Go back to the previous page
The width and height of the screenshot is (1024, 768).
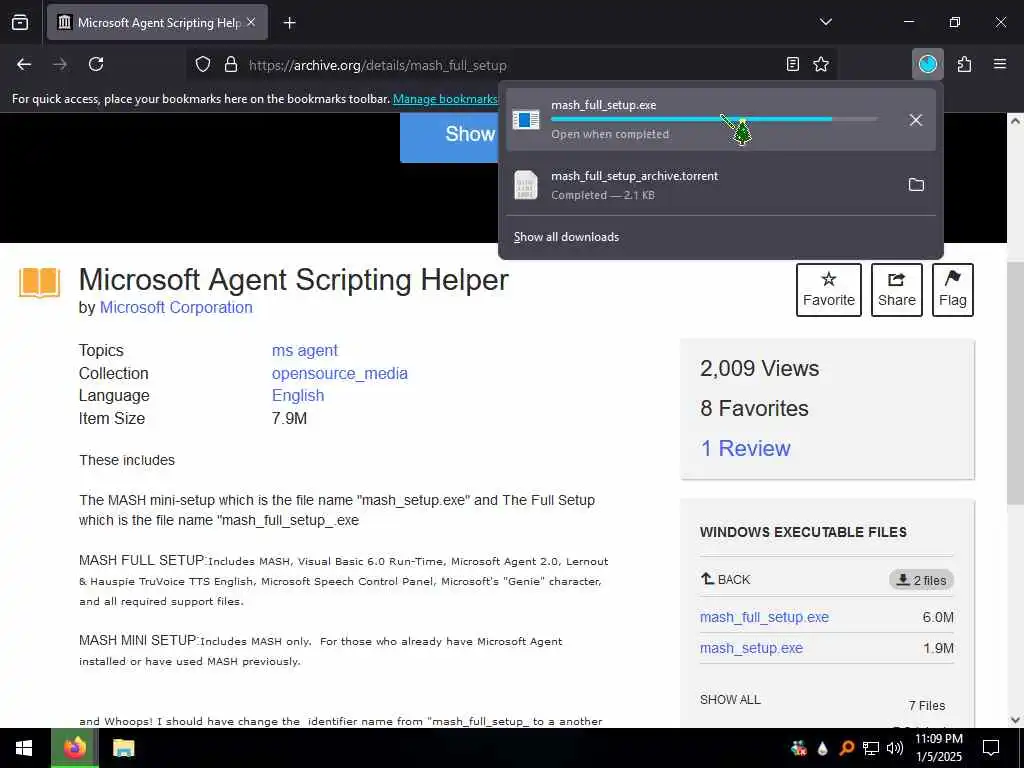click(24, 64)
